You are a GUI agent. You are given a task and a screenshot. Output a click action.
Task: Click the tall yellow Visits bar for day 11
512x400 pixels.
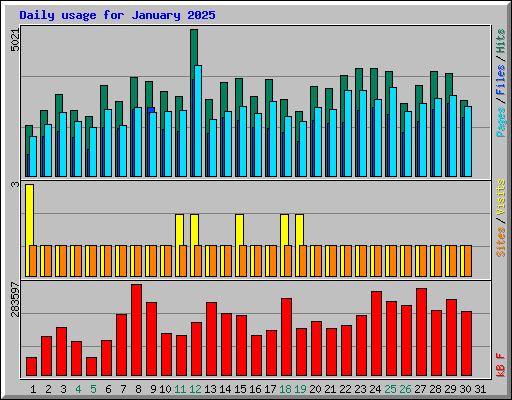click(x=179, y=229)
